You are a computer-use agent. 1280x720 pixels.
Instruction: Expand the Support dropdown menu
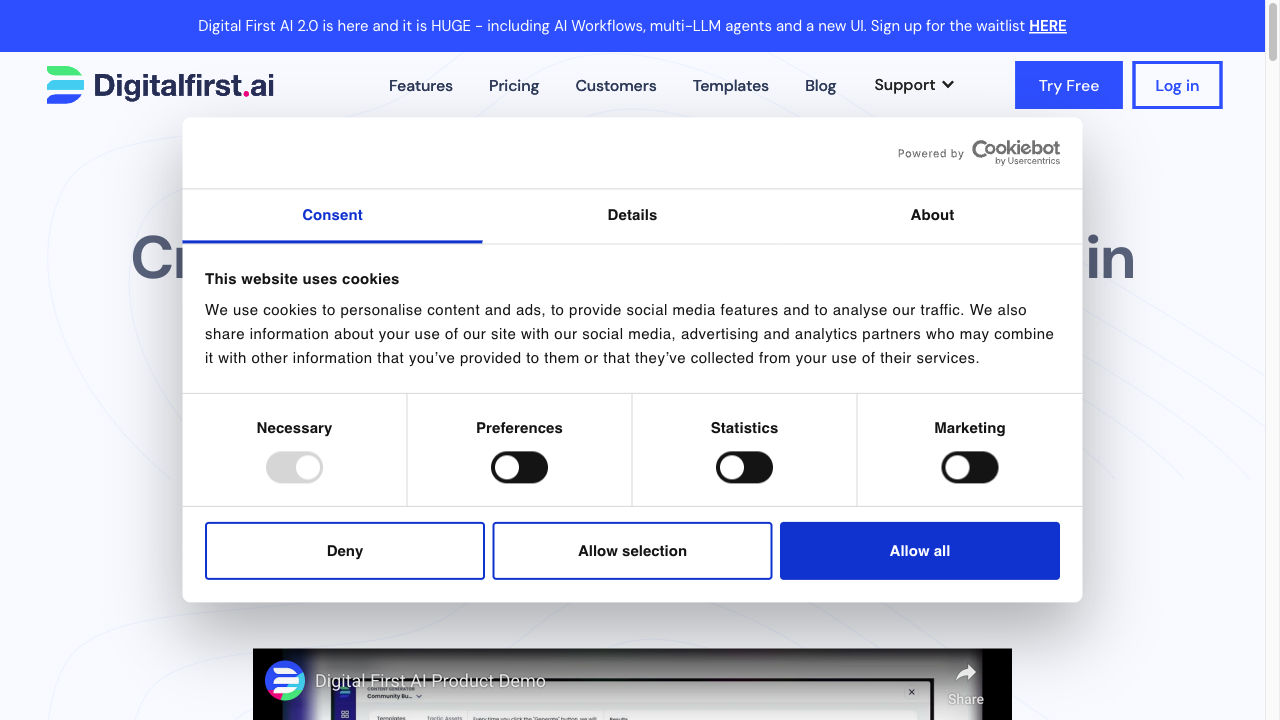914,85
